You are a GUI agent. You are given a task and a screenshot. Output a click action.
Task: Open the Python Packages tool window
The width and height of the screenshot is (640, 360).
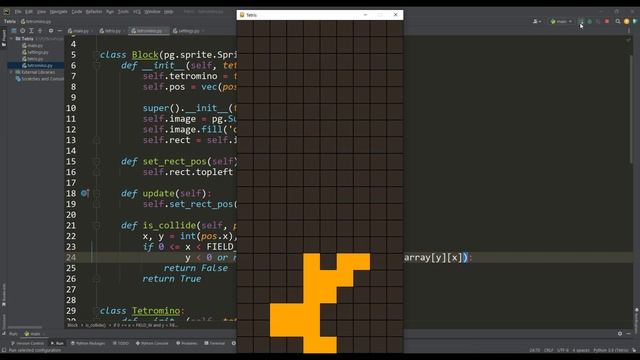point(88,343)
